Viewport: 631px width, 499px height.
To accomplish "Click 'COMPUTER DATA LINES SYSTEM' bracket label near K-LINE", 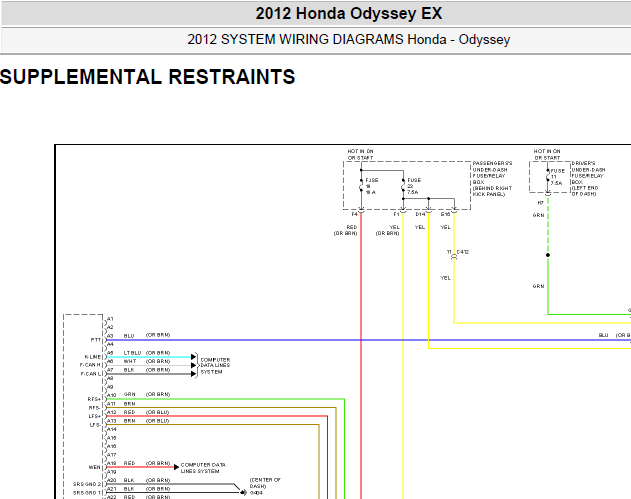I will pos(215,365).
